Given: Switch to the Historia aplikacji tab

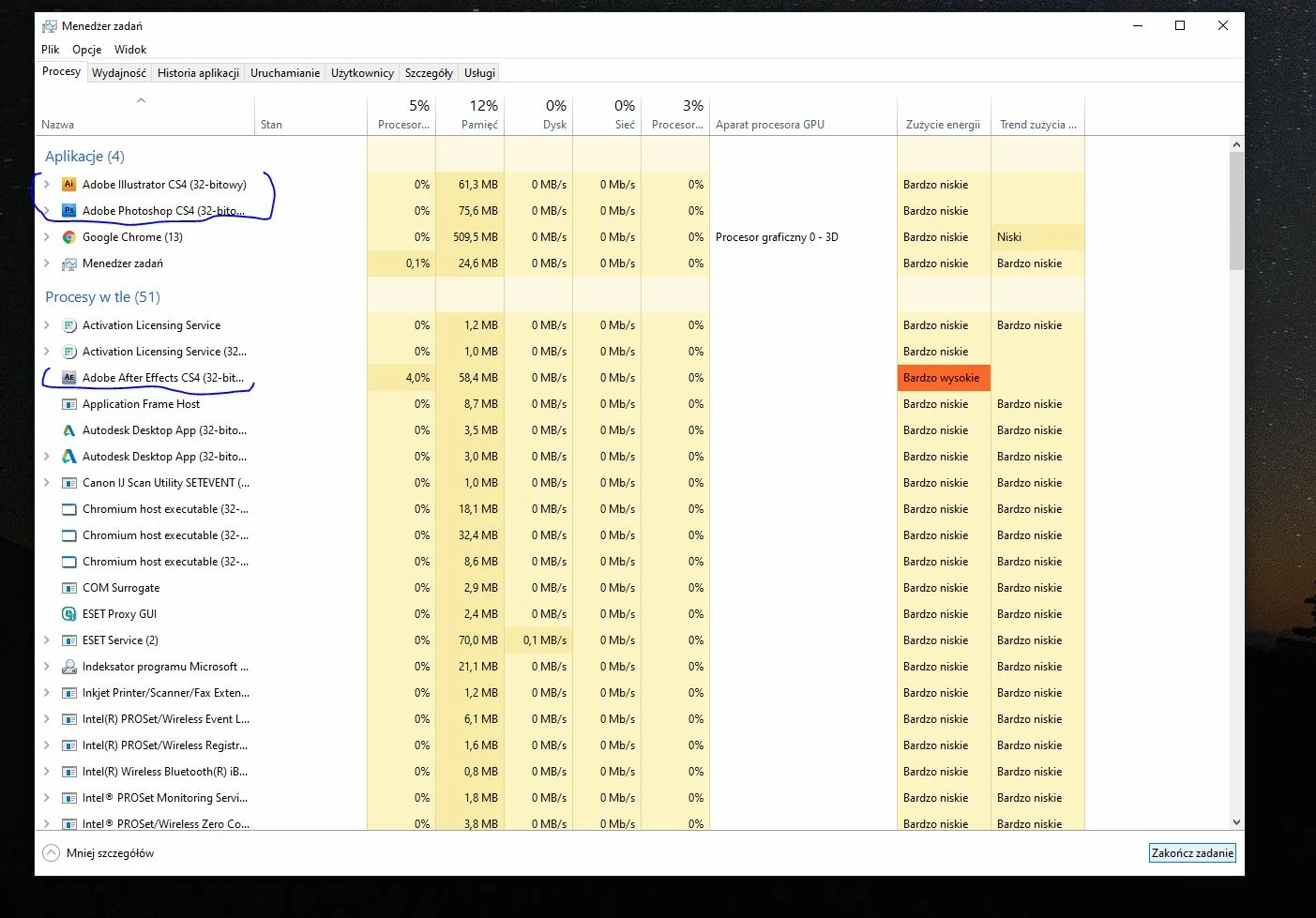Looking at the screenshot, I should click(x=198, y=73).
